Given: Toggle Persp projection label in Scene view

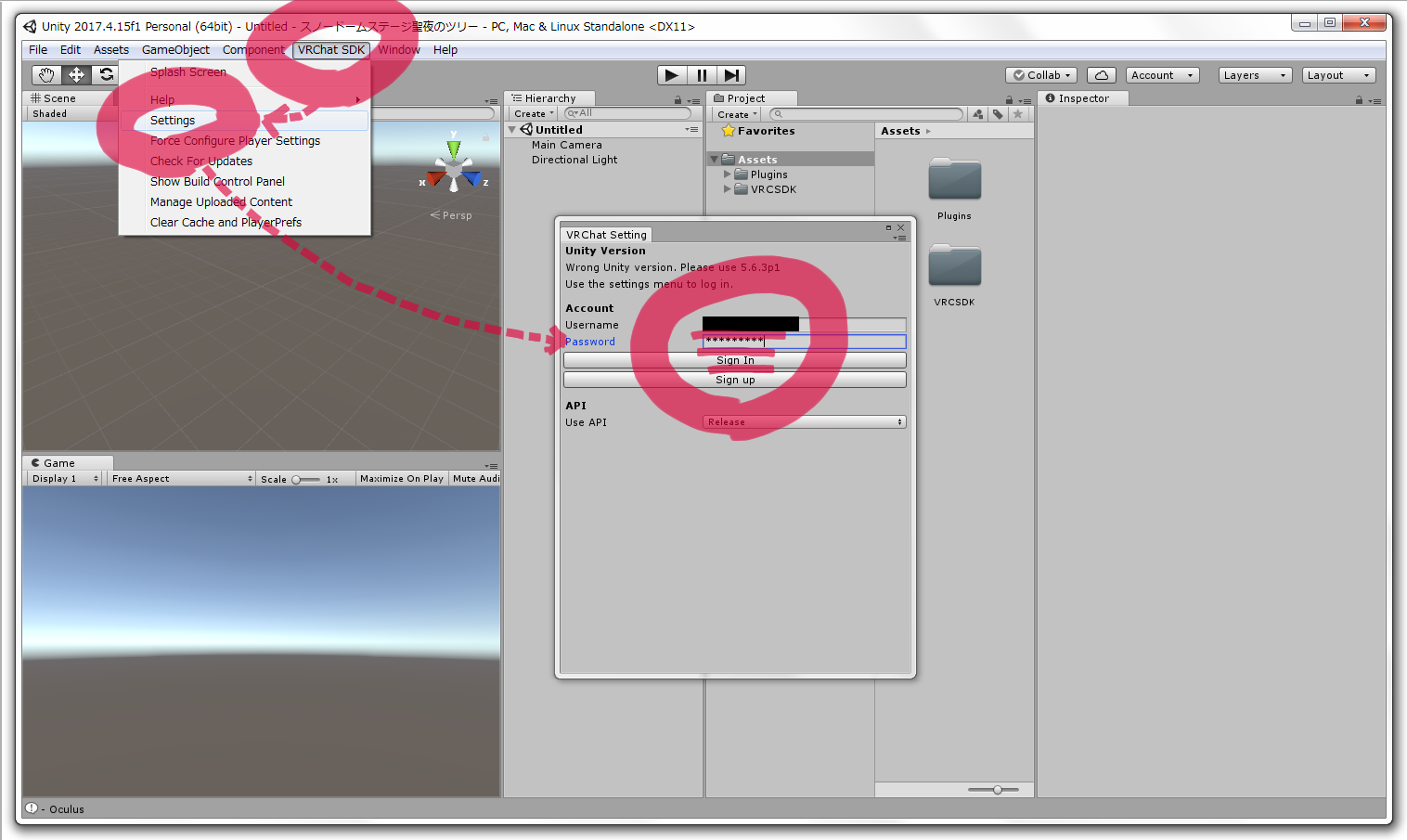Looking at the screenshot, I should [451, 215].
